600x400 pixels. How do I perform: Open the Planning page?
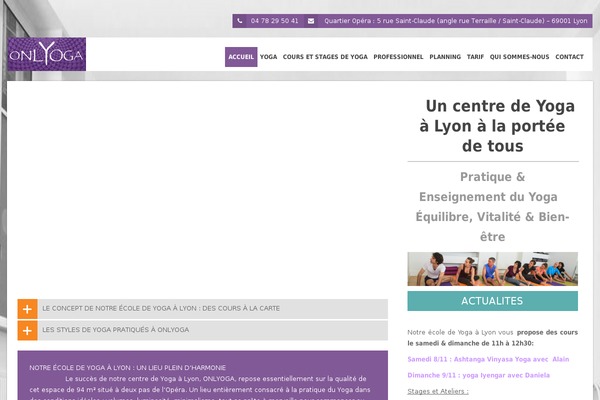tap(445, 57)
